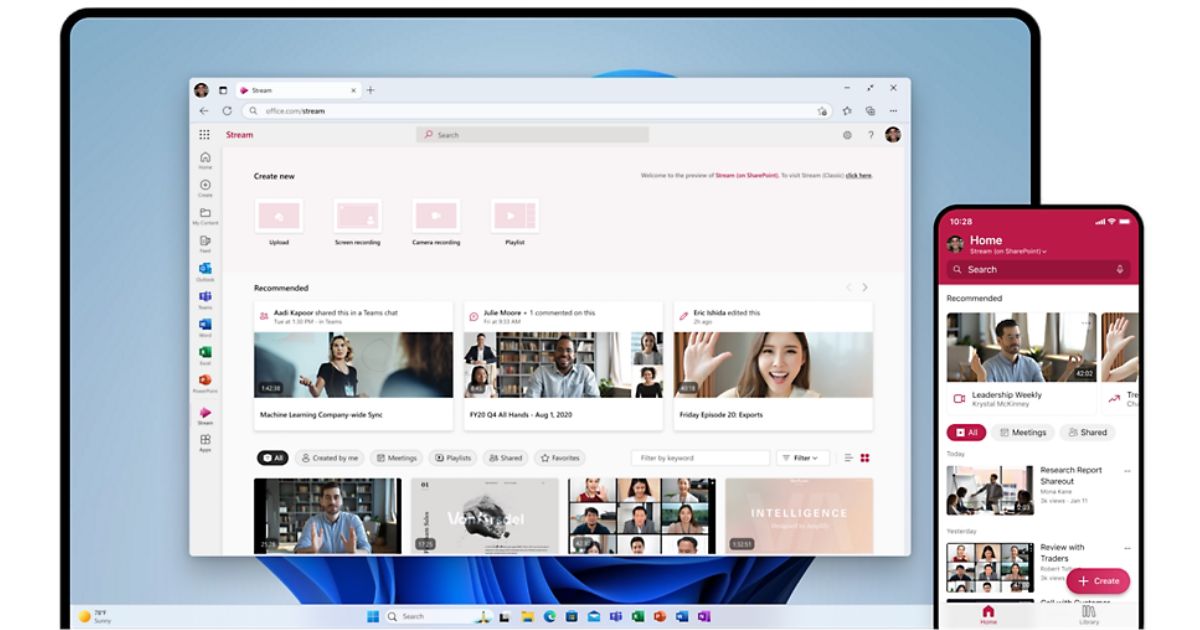Click the microphone icon in phone search bar
1200x630 pixels.
click(1120, 269)
